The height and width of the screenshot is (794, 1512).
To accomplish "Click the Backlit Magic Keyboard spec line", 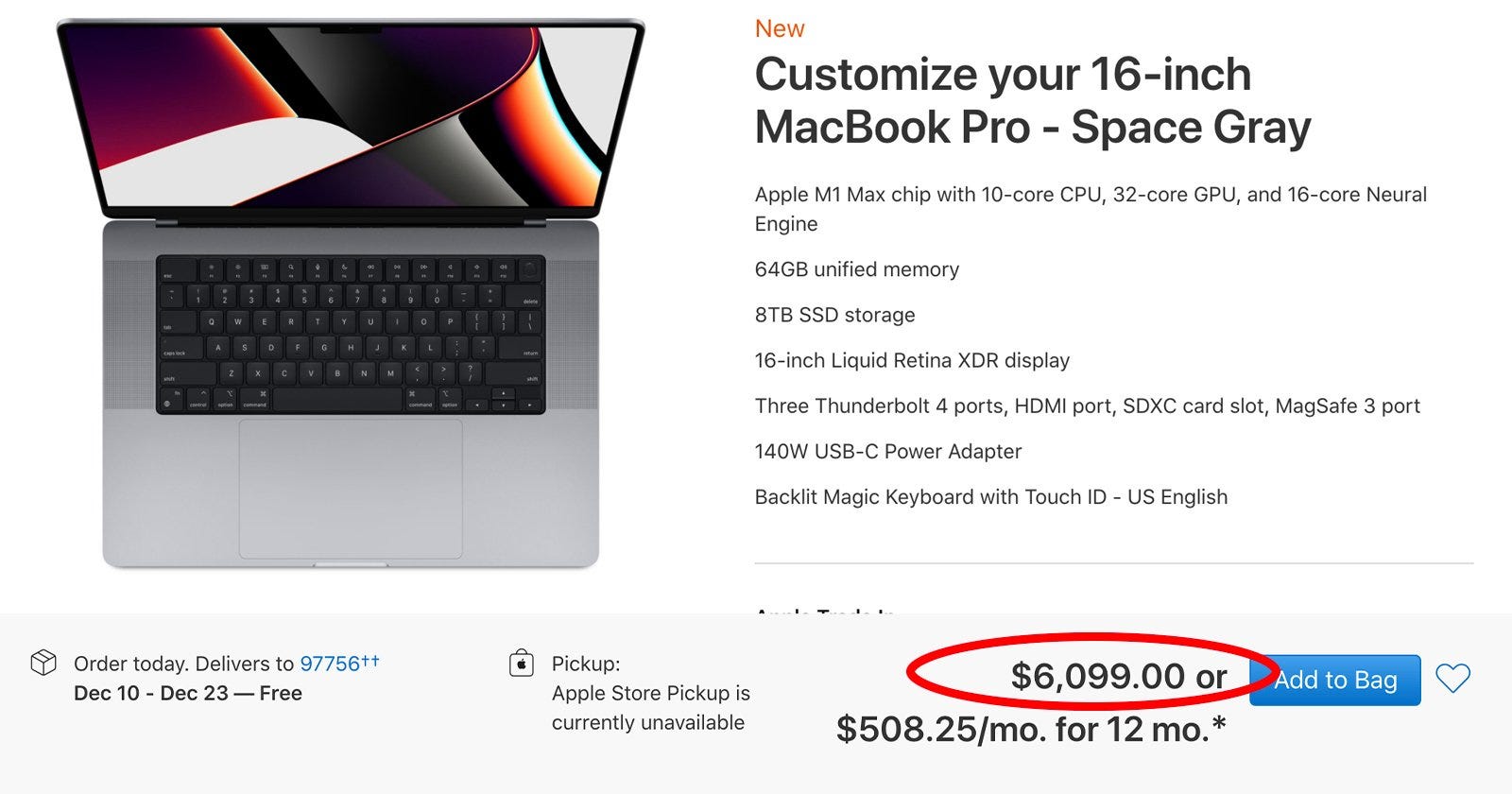I will click(x=990, y=496).
